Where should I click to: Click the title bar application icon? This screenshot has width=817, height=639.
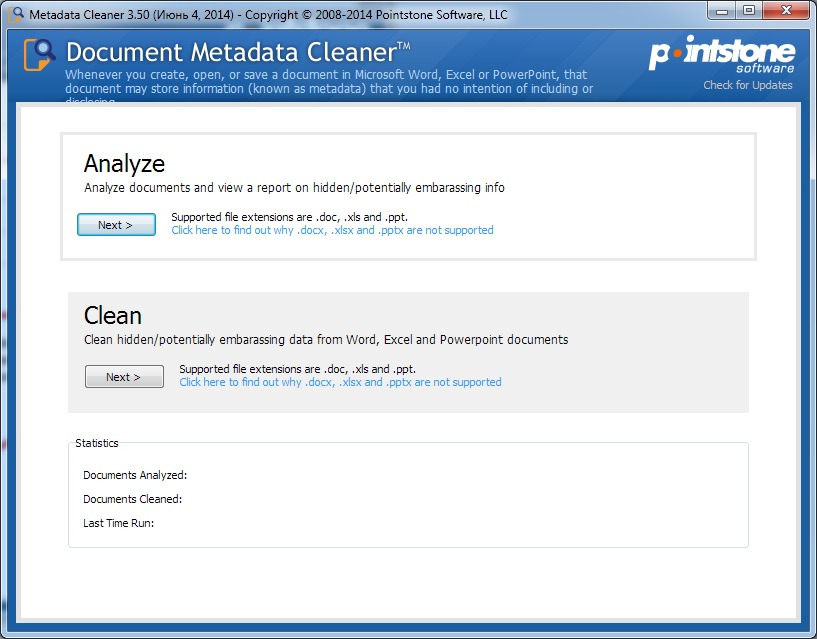[x=16, y=14]
